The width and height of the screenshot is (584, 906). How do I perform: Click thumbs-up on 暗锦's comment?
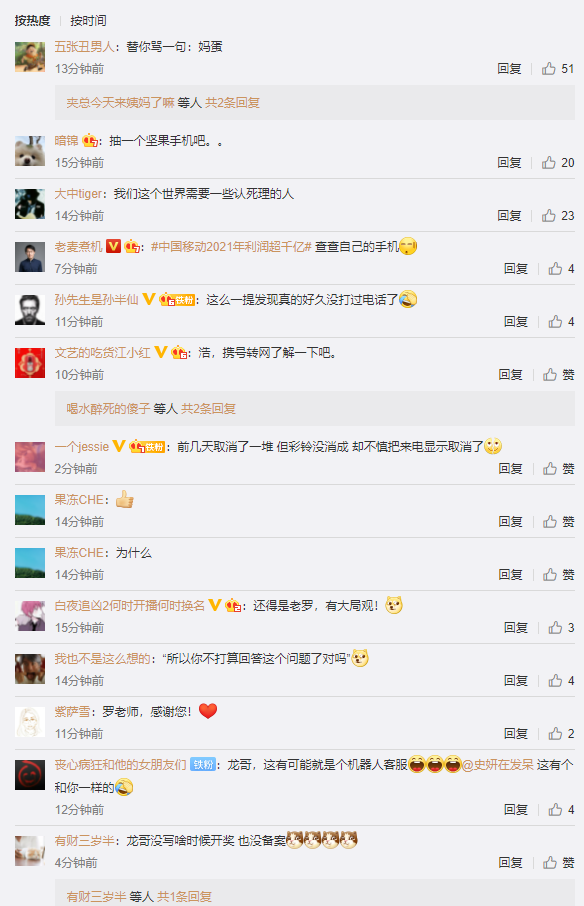click(557, 163)
